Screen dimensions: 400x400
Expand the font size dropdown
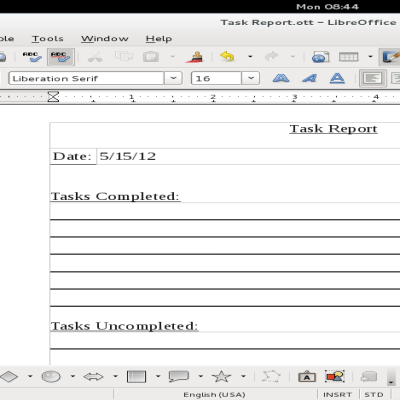[251, 79]
